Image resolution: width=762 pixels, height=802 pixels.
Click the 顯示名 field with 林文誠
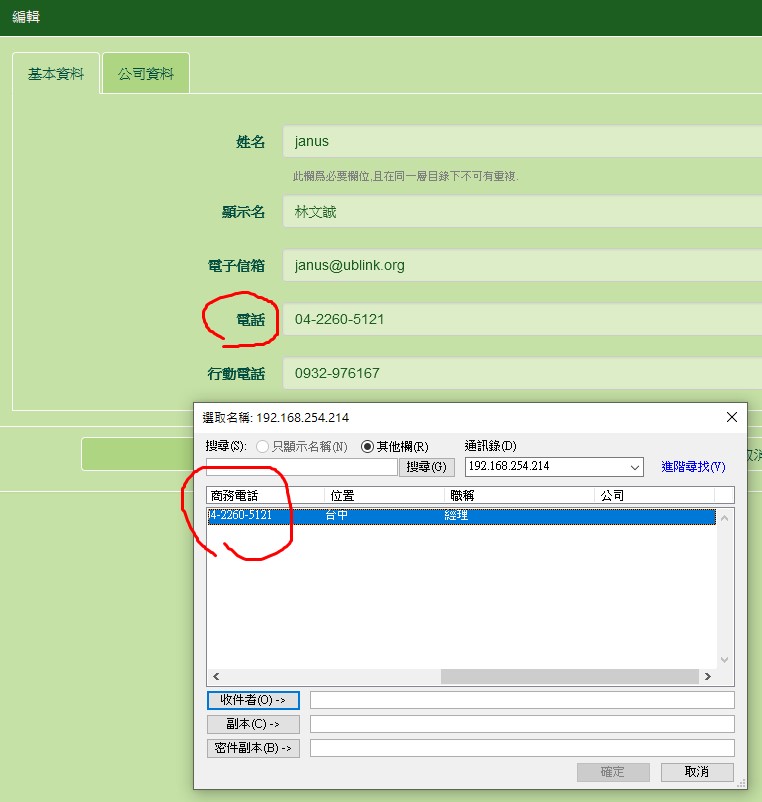tap(520, 212)
